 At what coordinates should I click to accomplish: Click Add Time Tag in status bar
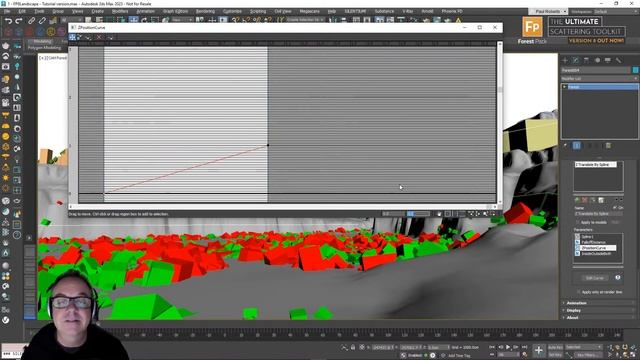click(x=459, y=356)
